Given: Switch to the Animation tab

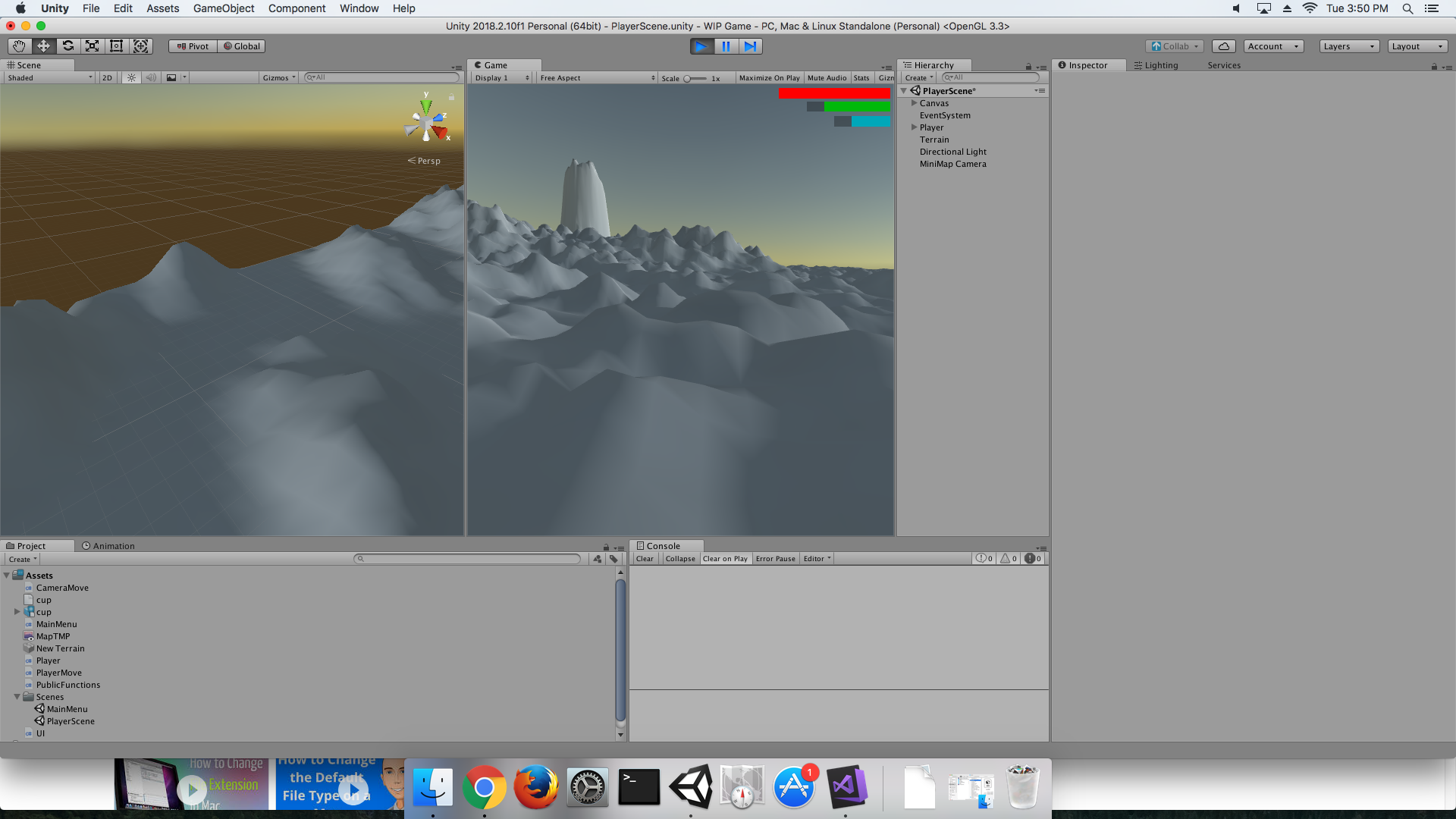Looking at the screenshot, I should pos(108,546).
